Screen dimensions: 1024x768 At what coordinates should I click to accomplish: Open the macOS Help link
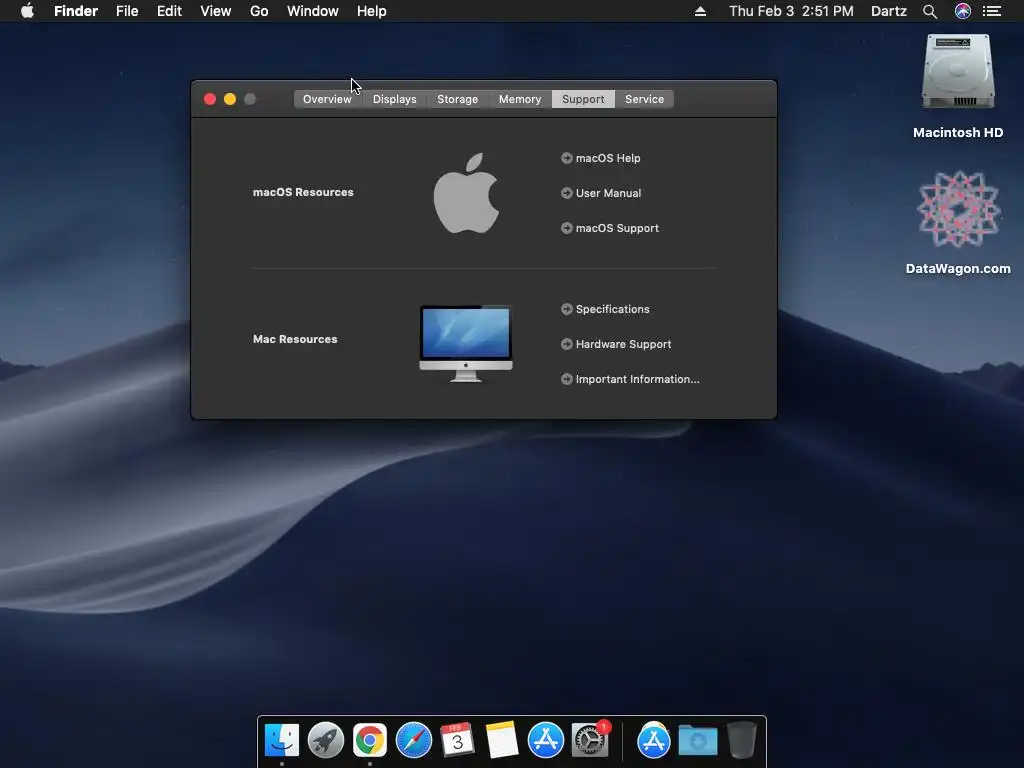(x=608, y=158)
